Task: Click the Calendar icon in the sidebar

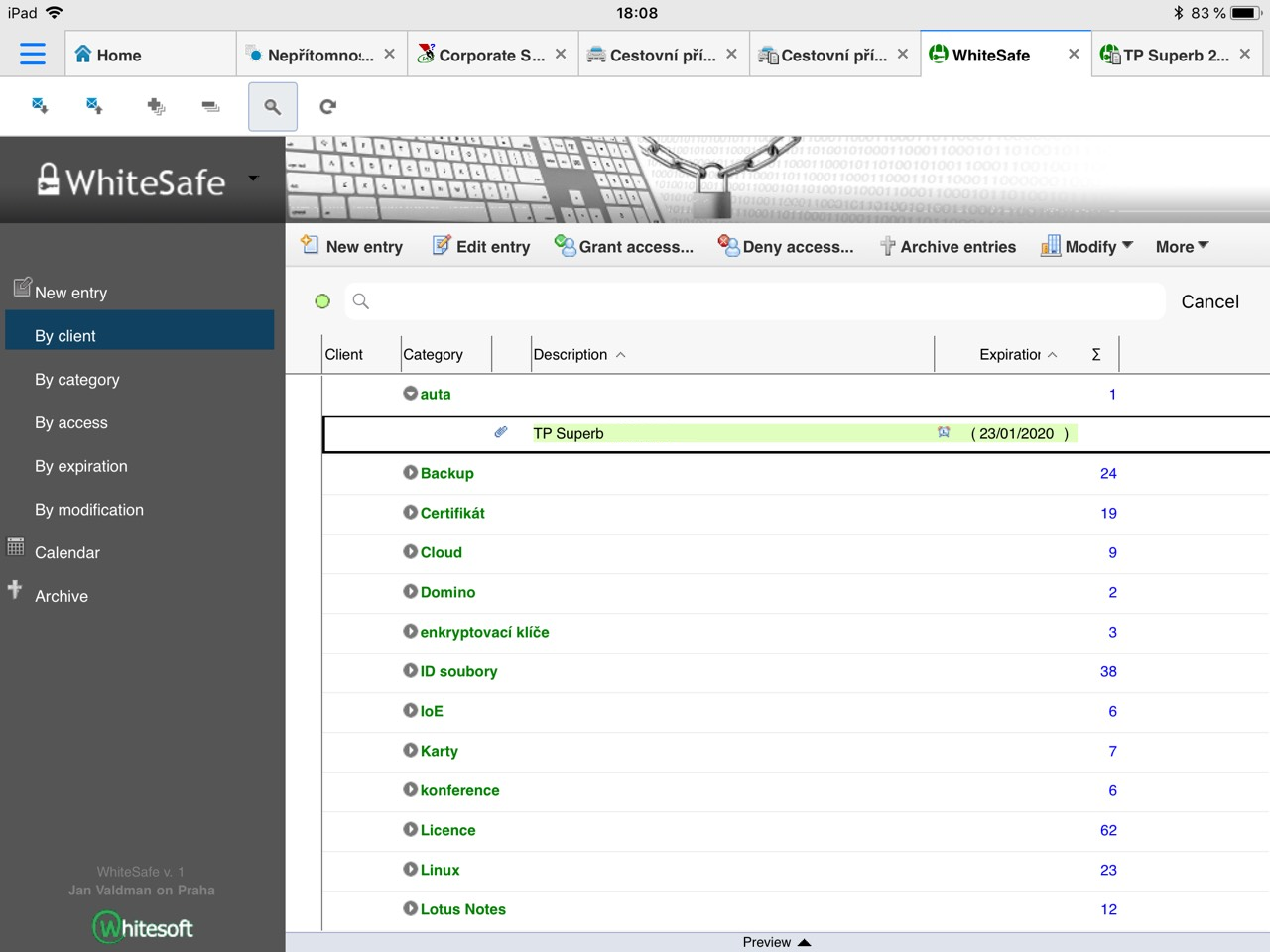Action: pos(16,547)
